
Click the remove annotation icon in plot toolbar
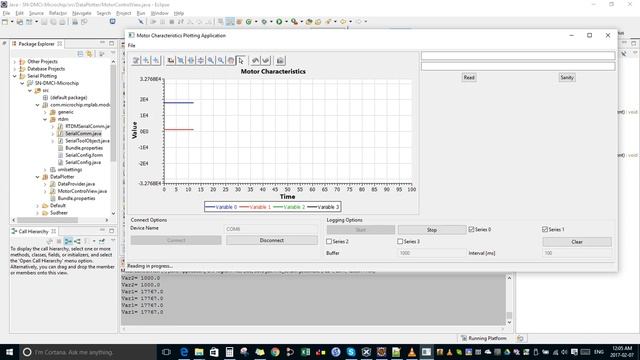(x=156, y=60)
